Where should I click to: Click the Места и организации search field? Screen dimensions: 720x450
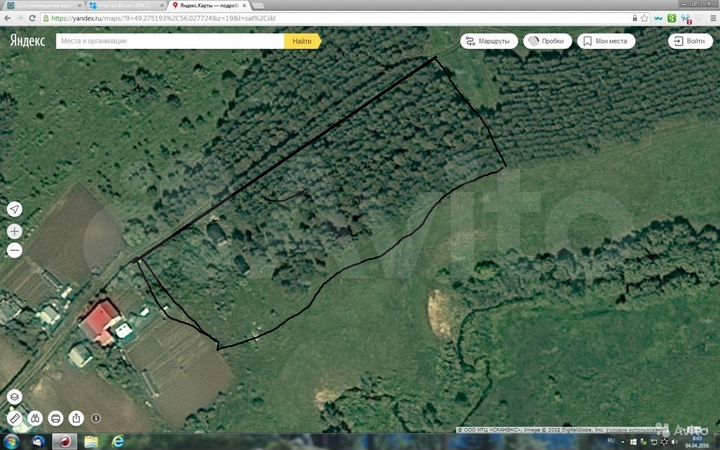tap(170, 41)
